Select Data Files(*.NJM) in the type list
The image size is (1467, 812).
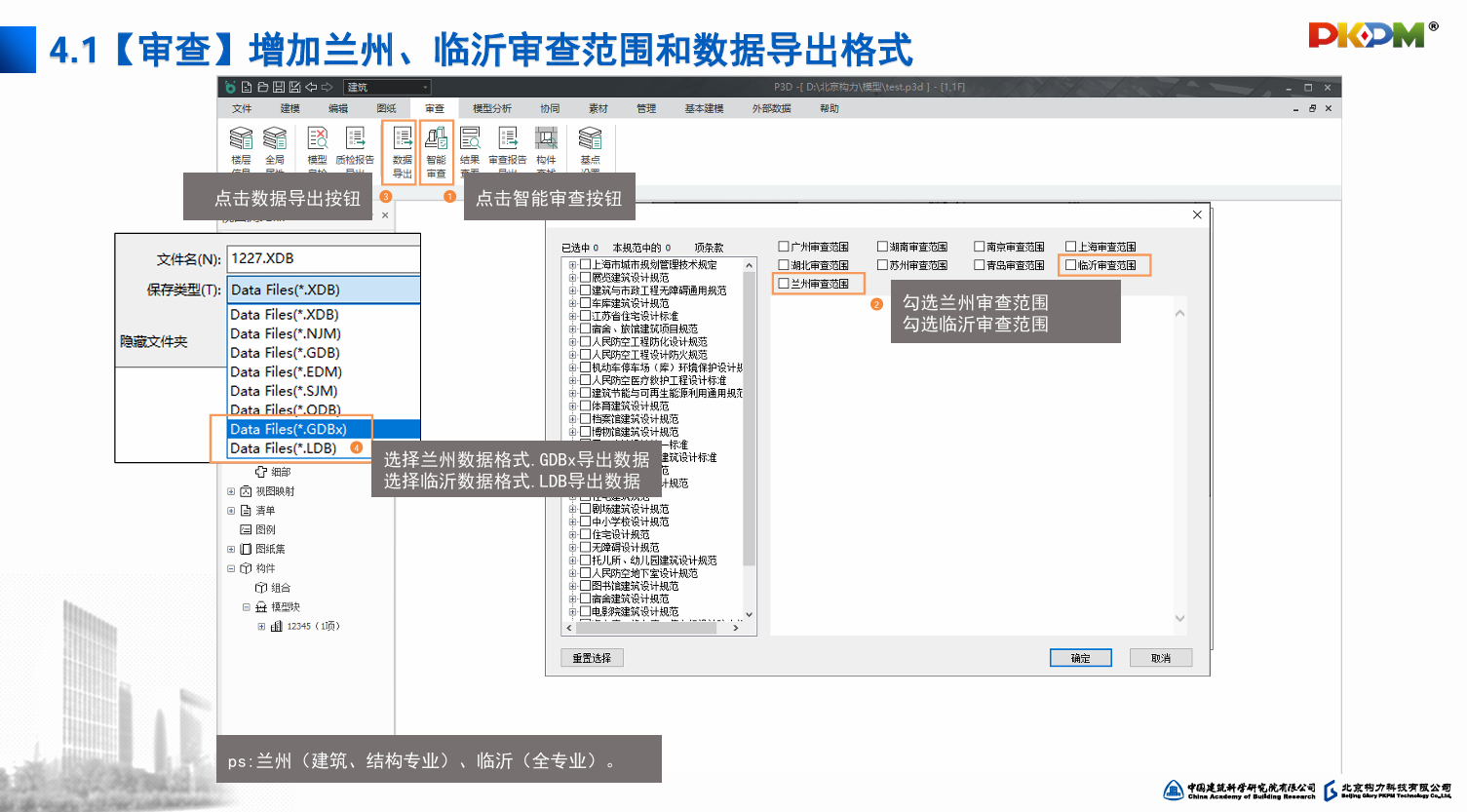pos(325,333)
